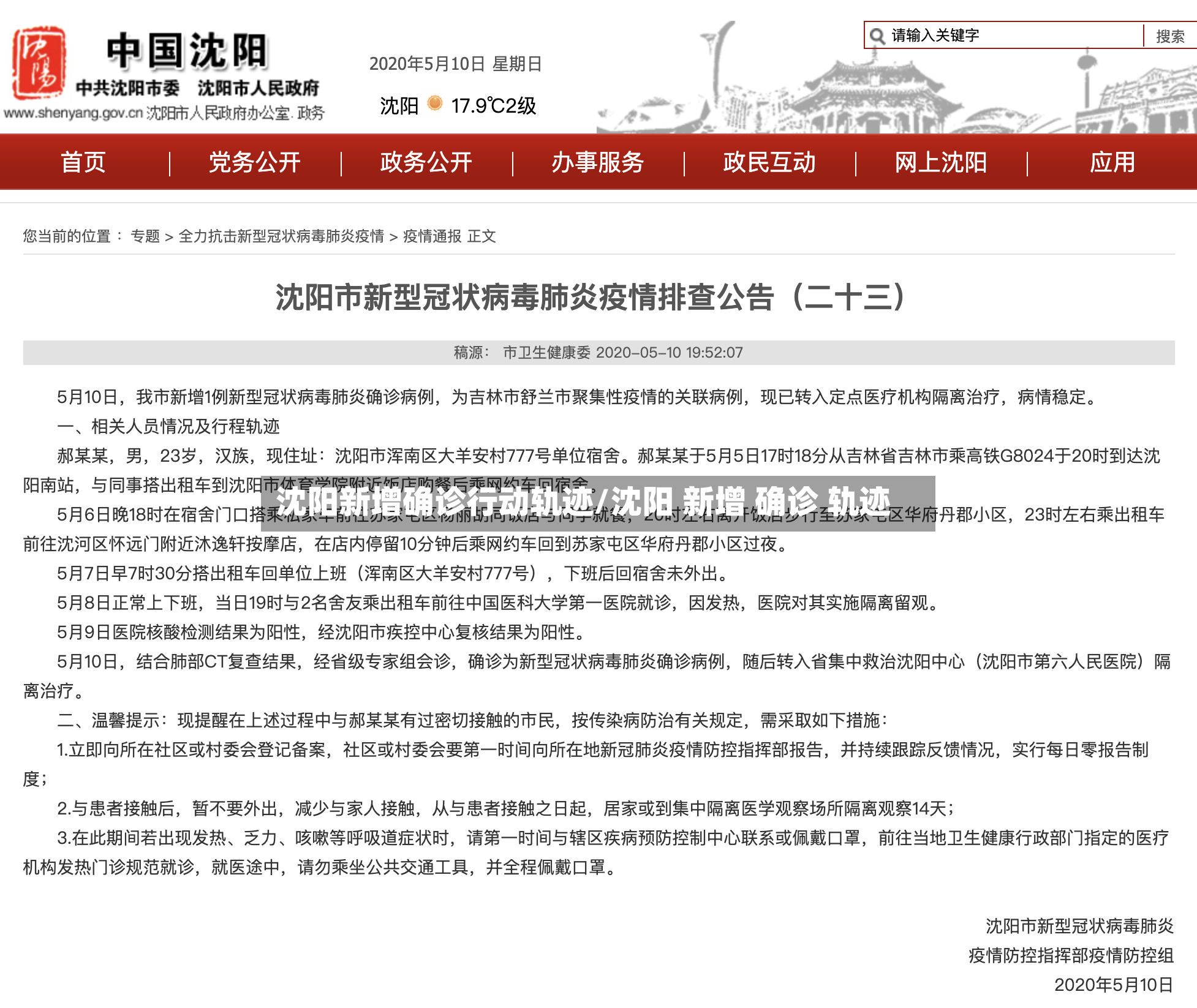Viewport: 1197px width, 1008px height.
Task: Follow the 疫情通报 breadcrumb link
Action: click(x=432, y=236)
